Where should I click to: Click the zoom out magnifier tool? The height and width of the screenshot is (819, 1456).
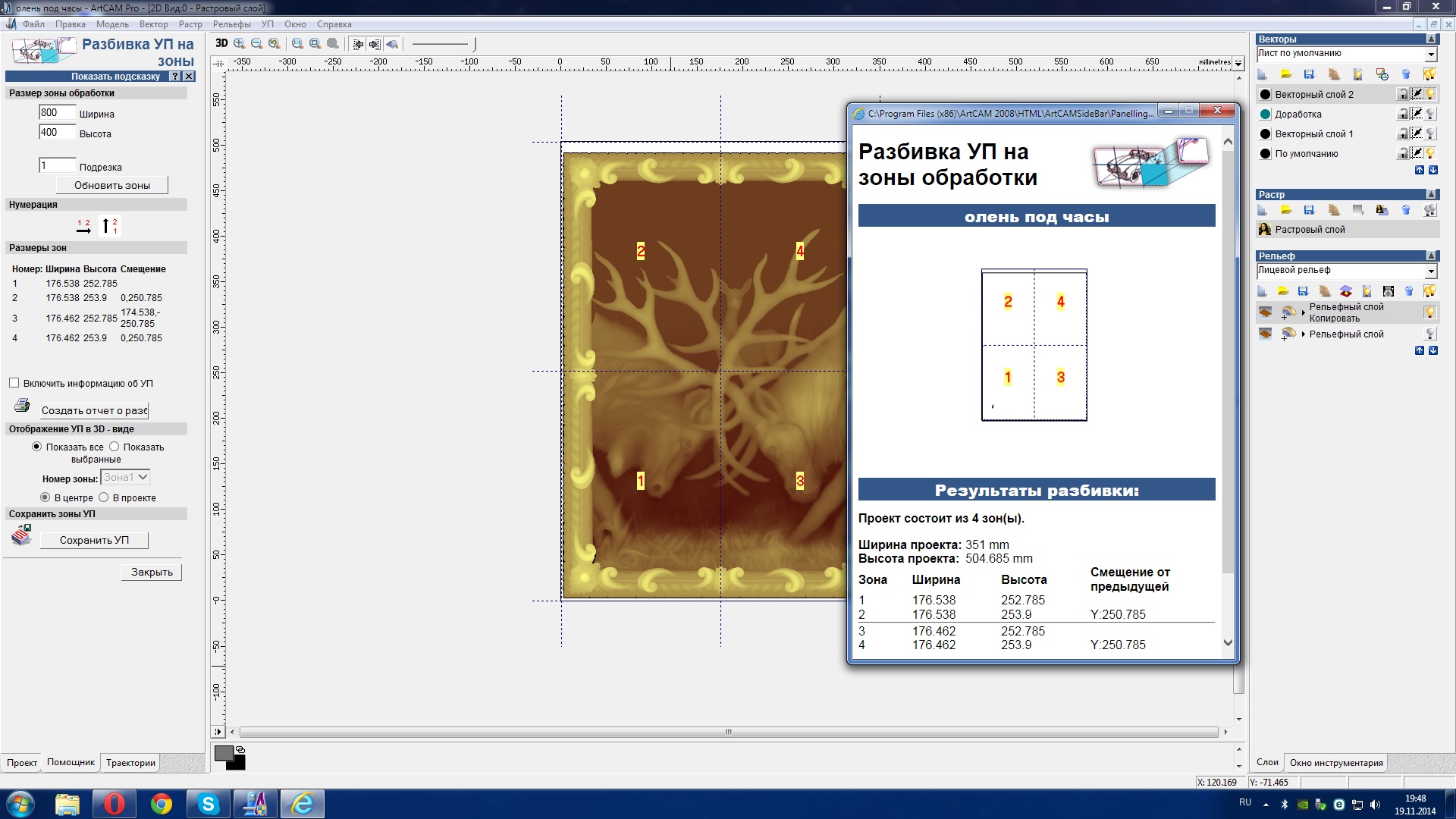coord(257,44)
